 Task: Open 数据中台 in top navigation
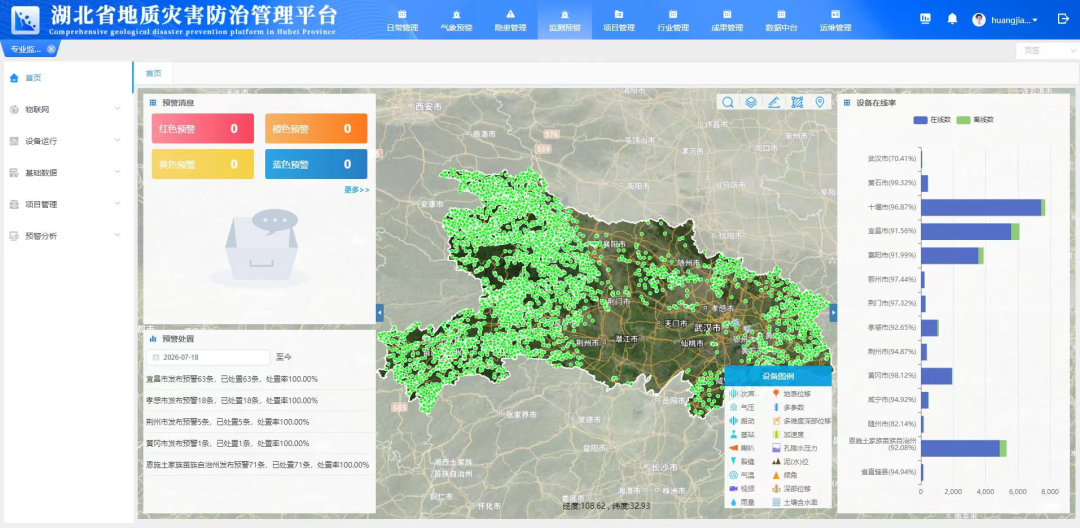coord(781,20)
